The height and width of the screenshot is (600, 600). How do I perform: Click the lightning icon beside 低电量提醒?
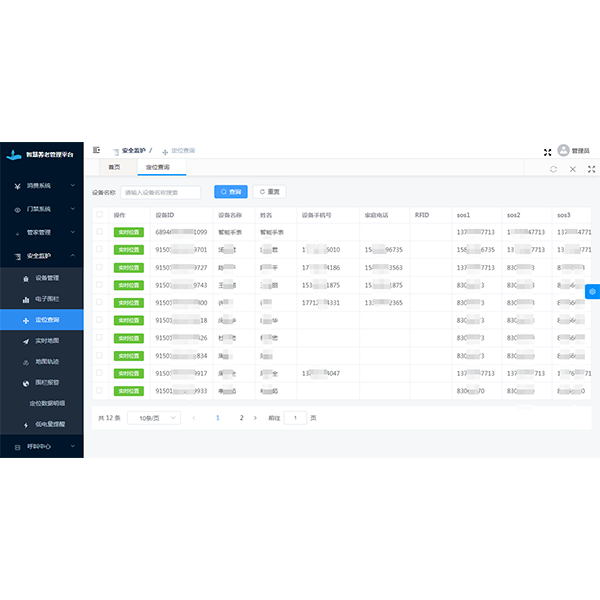(x=26, y=425)
